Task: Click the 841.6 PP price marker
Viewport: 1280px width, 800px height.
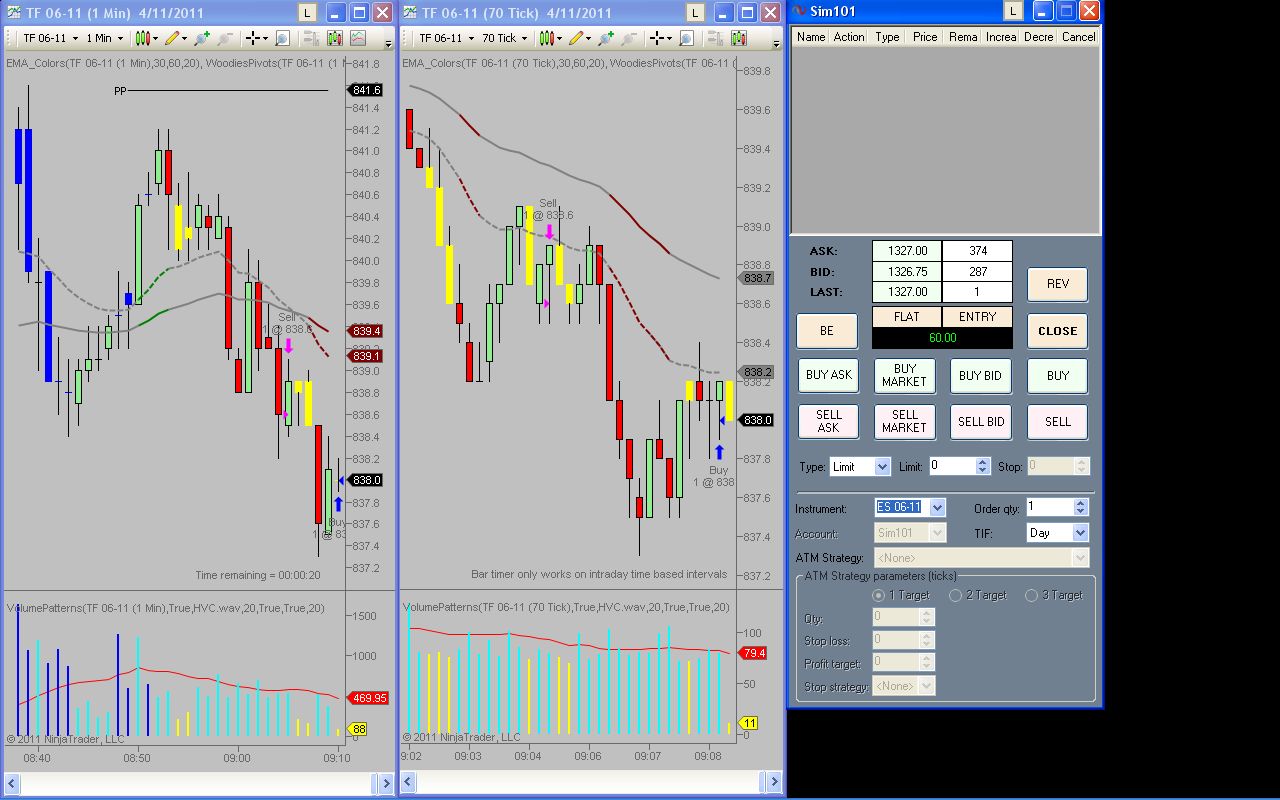Action: click(366, 90)
